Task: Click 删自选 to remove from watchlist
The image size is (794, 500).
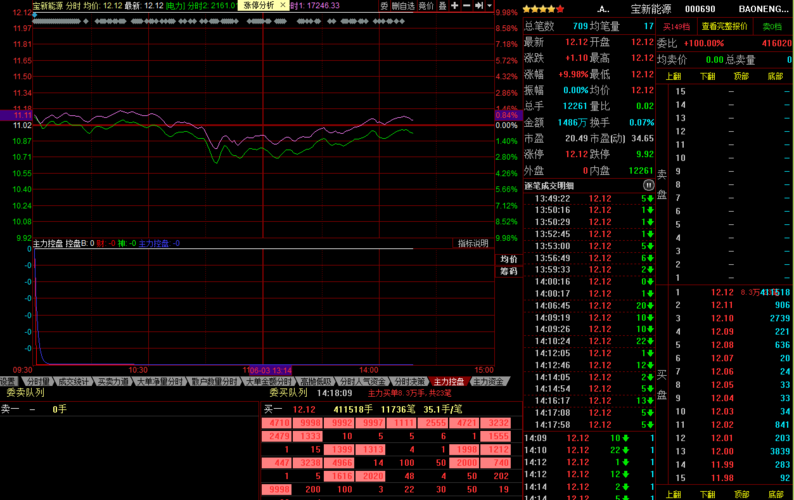Action: click(x=403, y=6)
